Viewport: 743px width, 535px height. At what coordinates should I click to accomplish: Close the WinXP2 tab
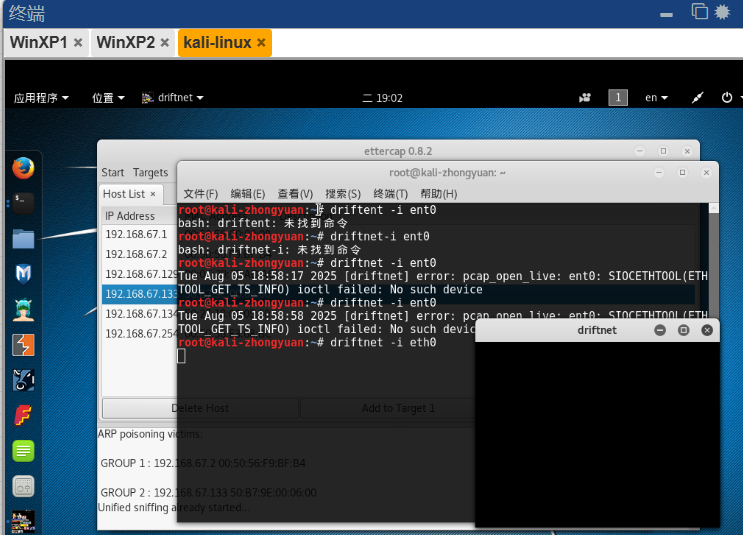point(165,43)
